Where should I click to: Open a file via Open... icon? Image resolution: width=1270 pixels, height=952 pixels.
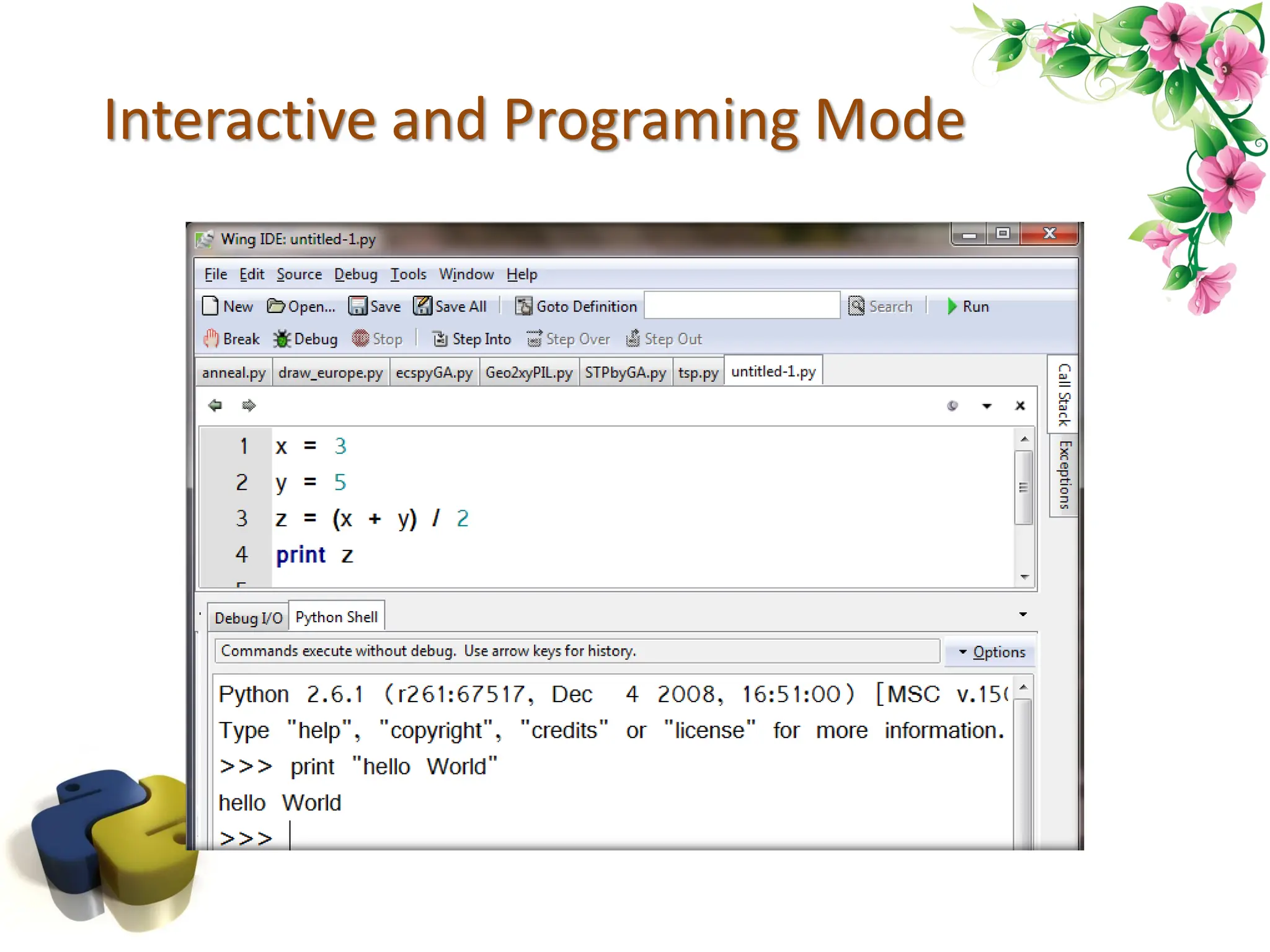(x=276, y=306)
